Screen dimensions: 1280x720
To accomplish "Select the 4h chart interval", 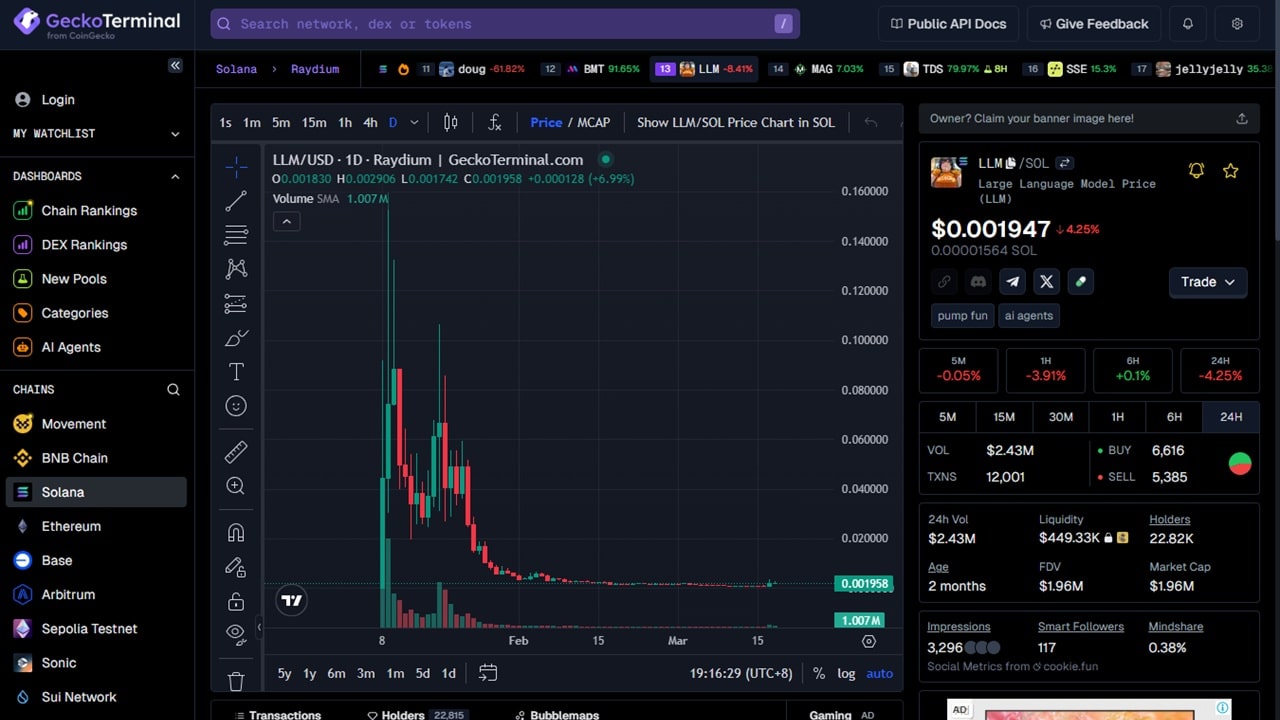I will pos(370,122).
